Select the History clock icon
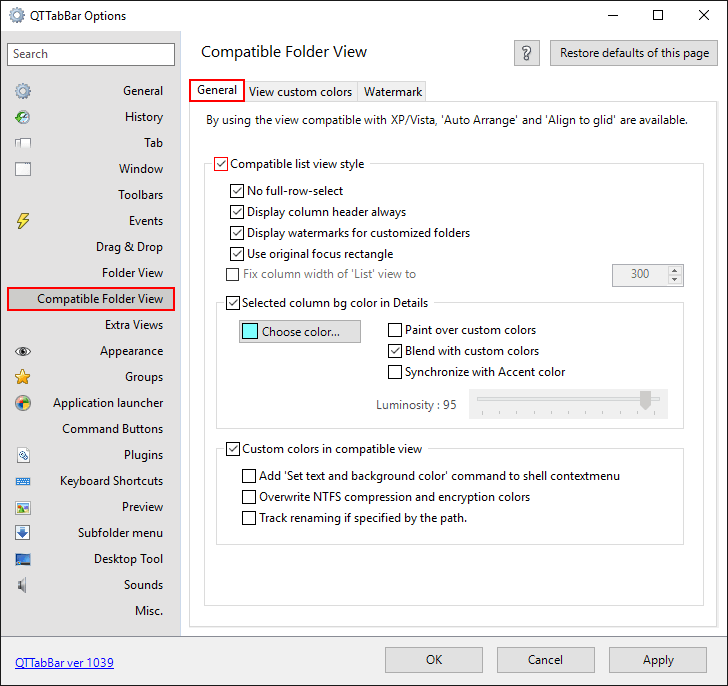Image resolution: width=728 pixels, height=686 pixels. [x=23, y=117]
